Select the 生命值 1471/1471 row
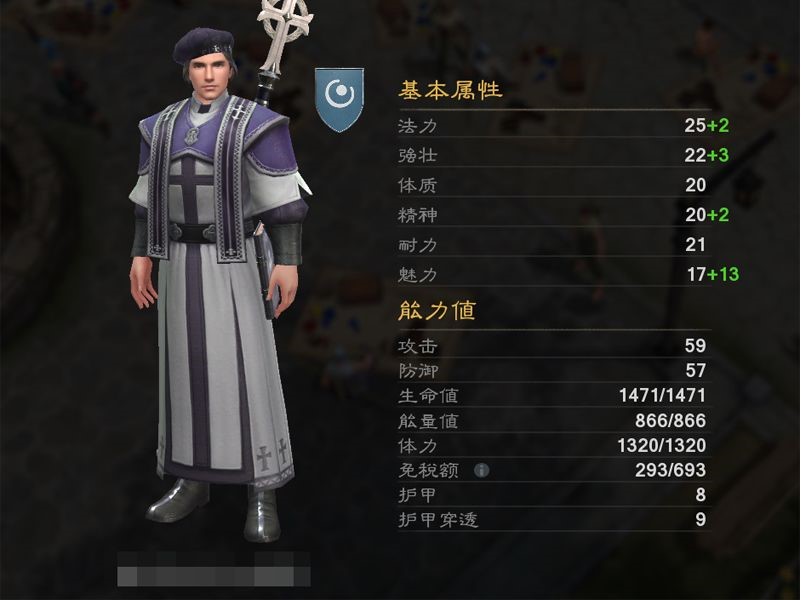801x600 pixels. pyautogui.click(x=555, y=395)
